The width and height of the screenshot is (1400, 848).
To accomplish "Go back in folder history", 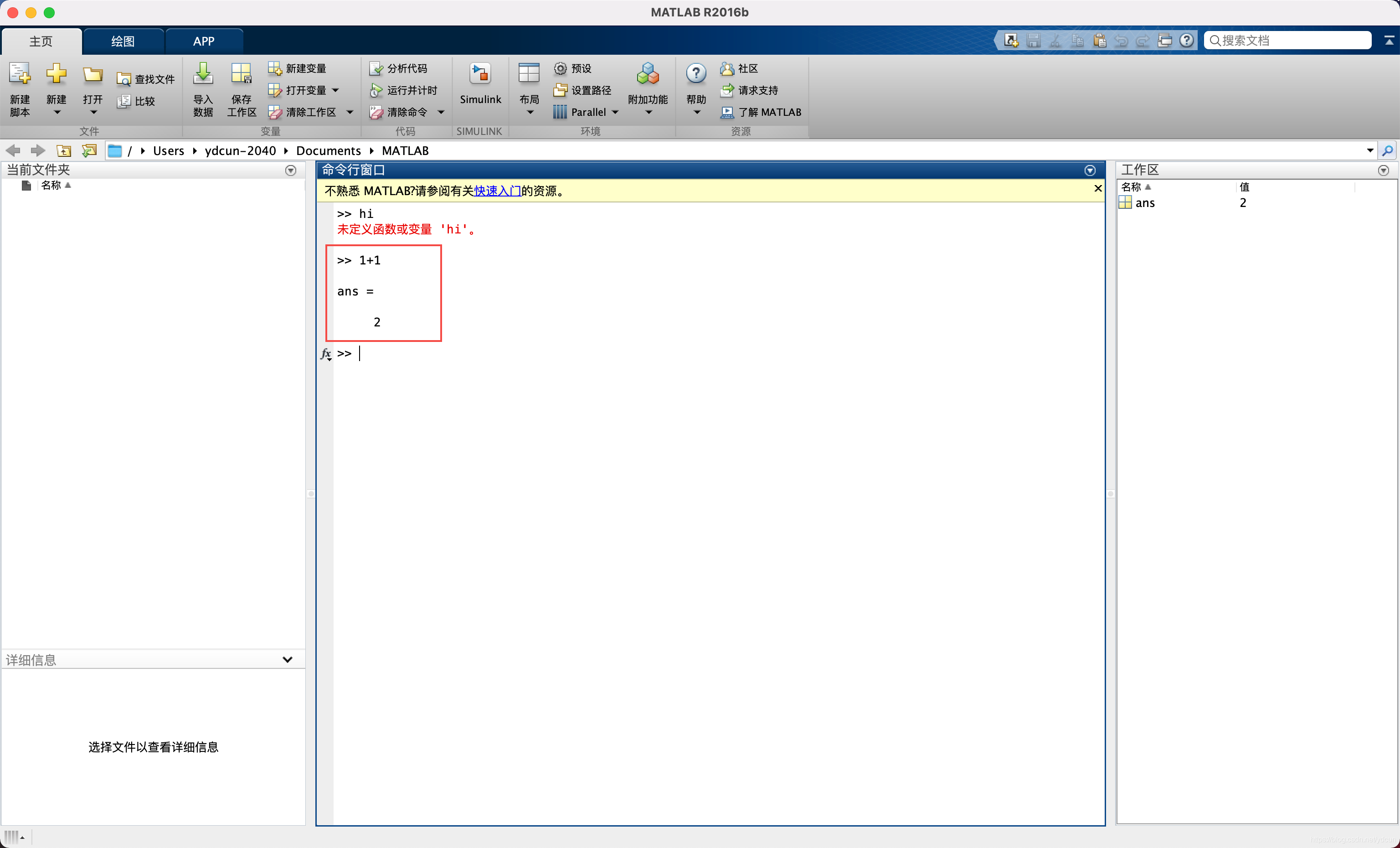I will point(13,150).
